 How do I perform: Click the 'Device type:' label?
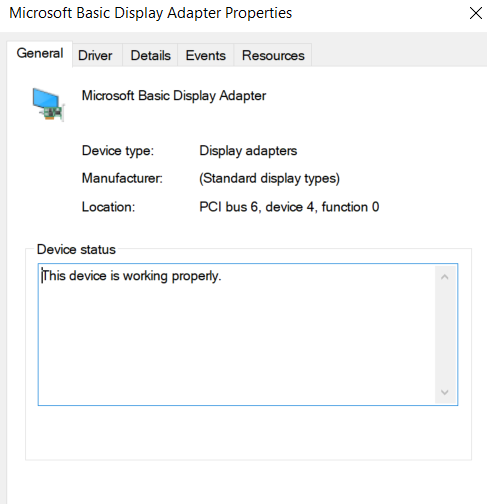[118, 151]
